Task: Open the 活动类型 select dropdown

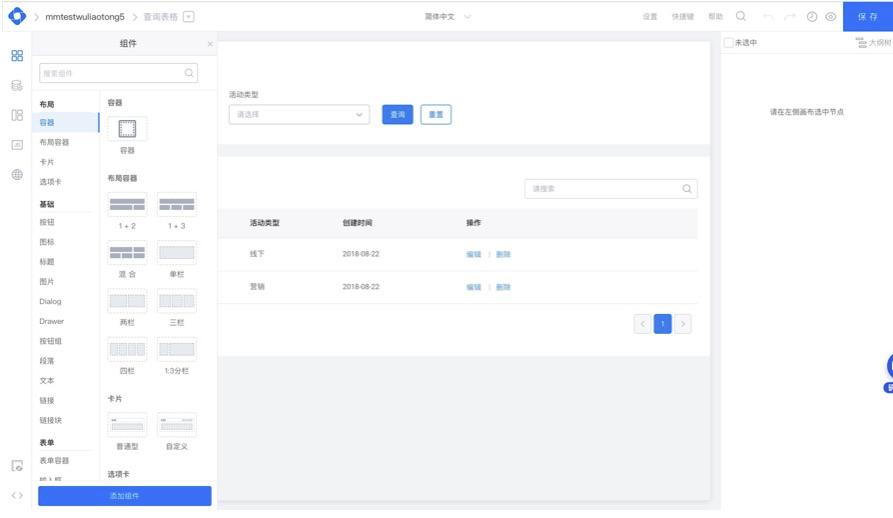Action: (x=299, y=114)
